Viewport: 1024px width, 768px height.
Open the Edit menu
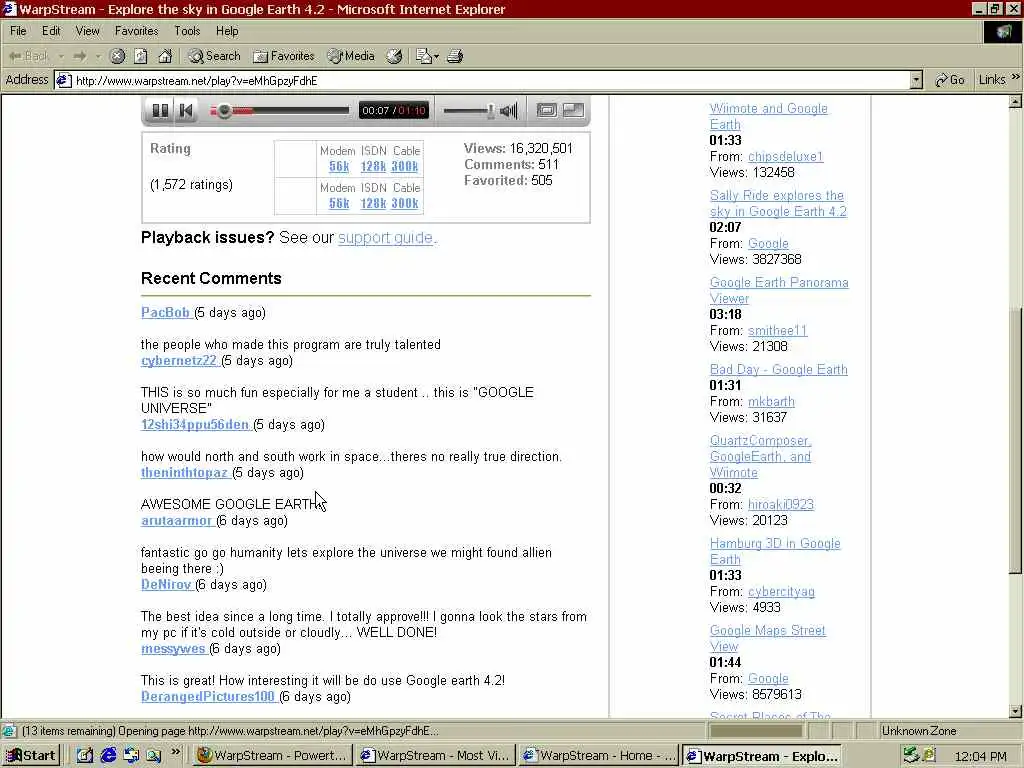point(51,31)
